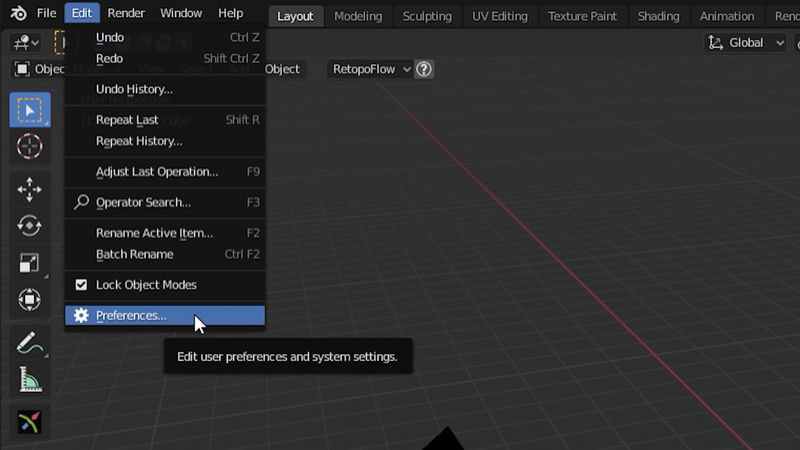The height and width of the screenshot is (450, 800).
Task: Click the Object Mode square icon
Action: (22, 69)
